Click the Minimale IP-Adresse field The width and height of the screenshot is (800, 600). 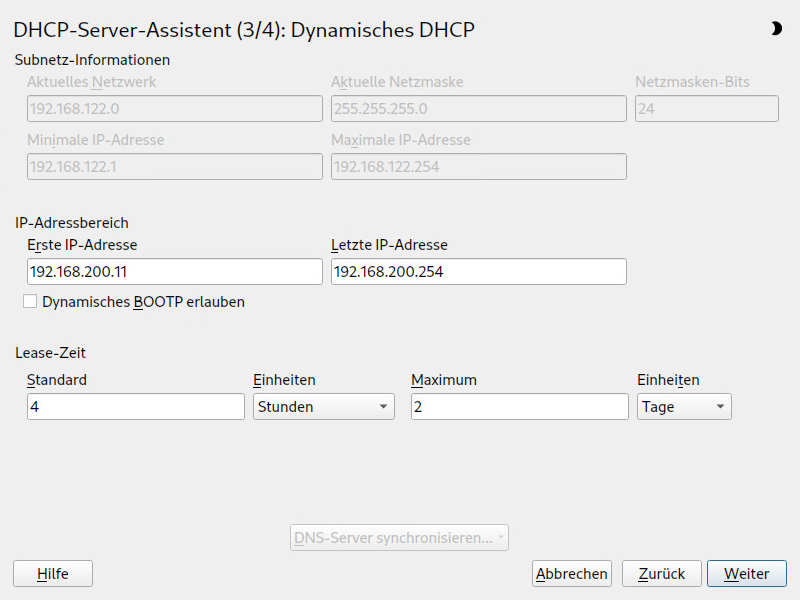(x=175, y=167)
